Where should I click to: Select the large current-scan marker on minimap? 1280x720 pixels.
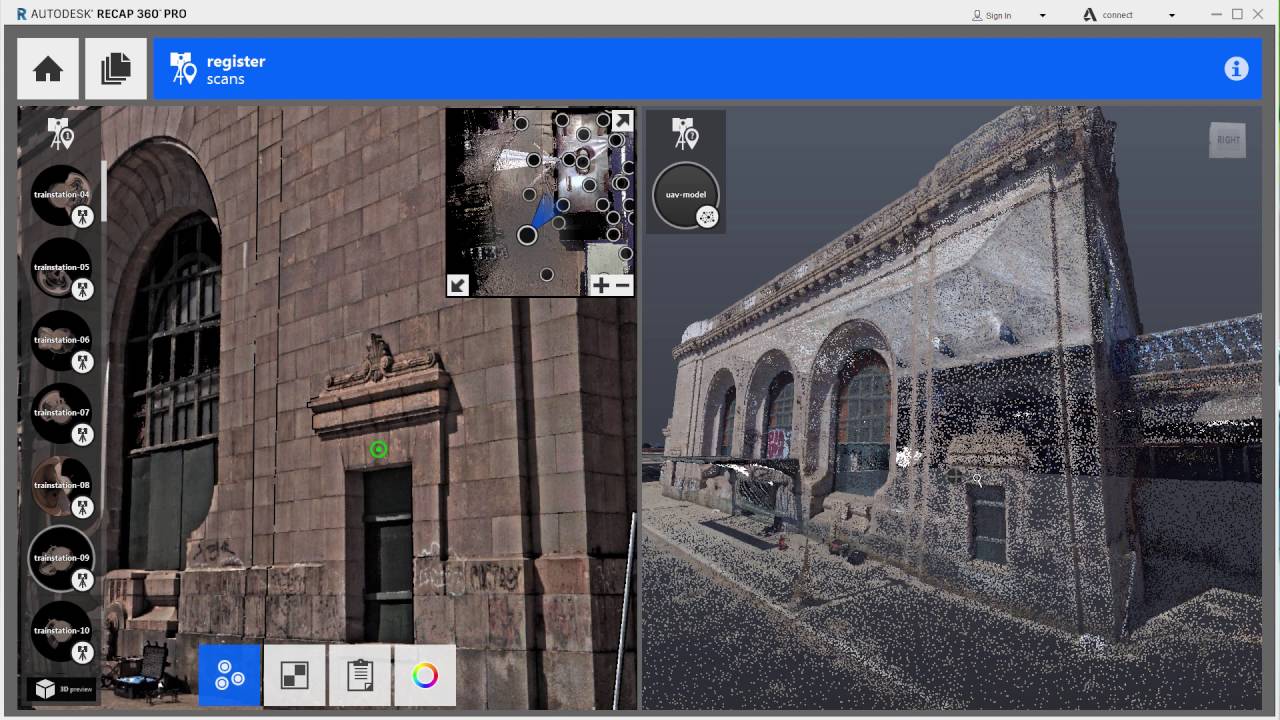pos(527,235)
